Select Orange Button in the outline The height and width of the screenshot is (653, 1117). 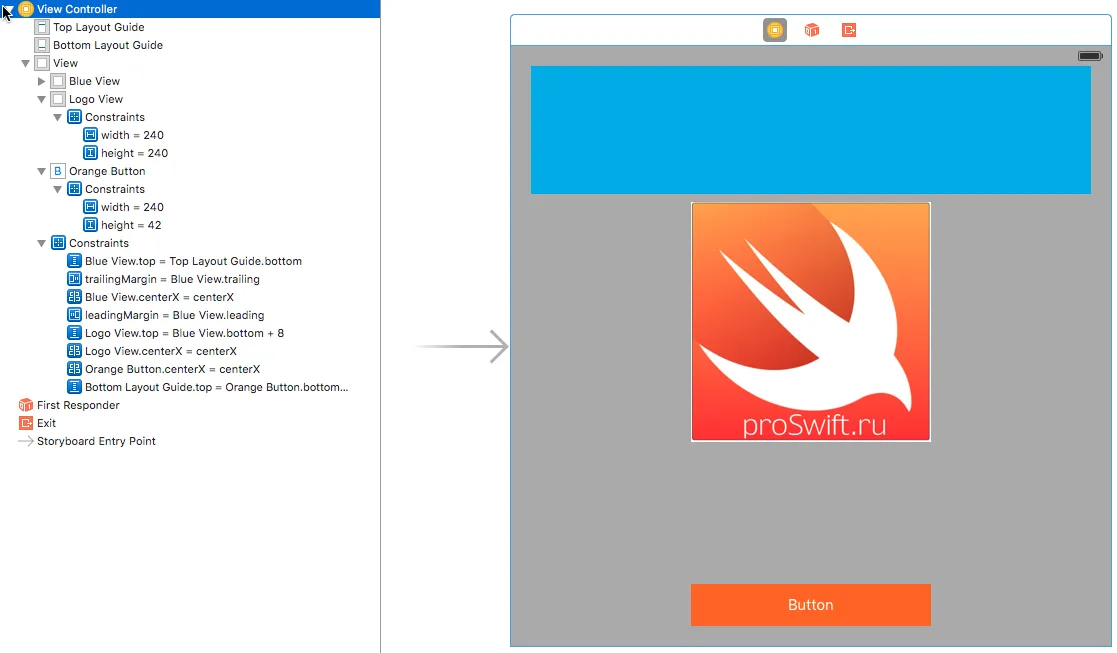(107, 171)
